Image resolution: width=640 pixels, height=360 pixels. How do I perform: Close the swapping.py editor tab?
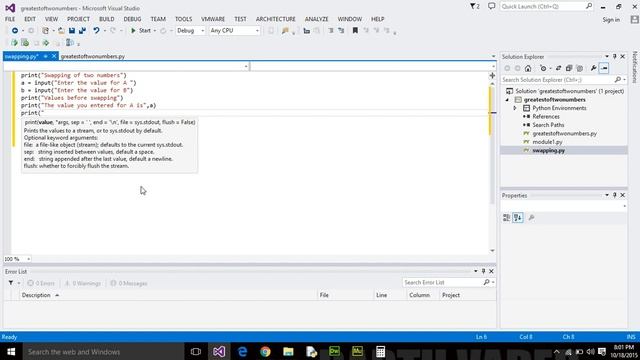tap(54, 56)
